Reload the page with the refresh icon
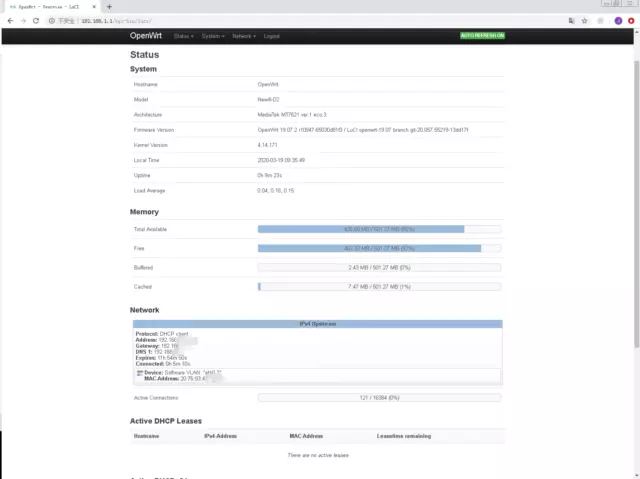640x479 pixels. 36,21
